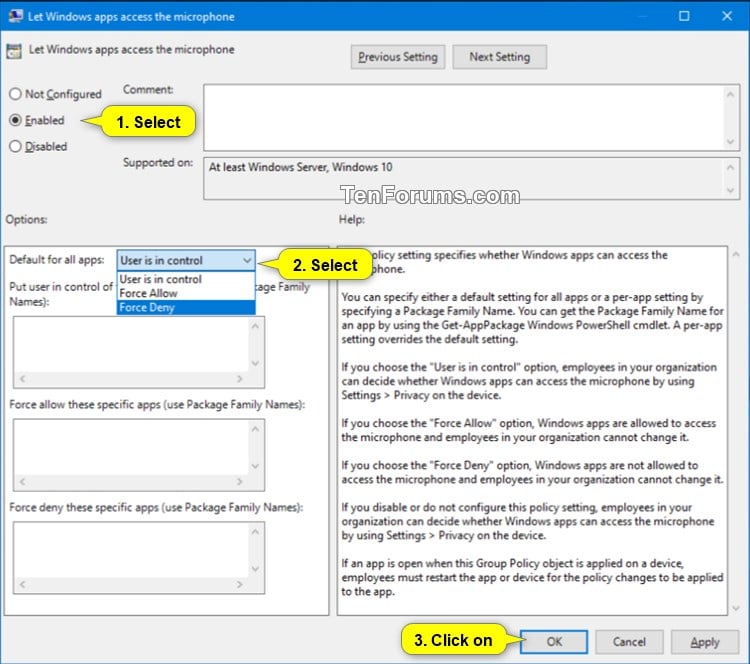Click the Cancel button

pos(629,642)
